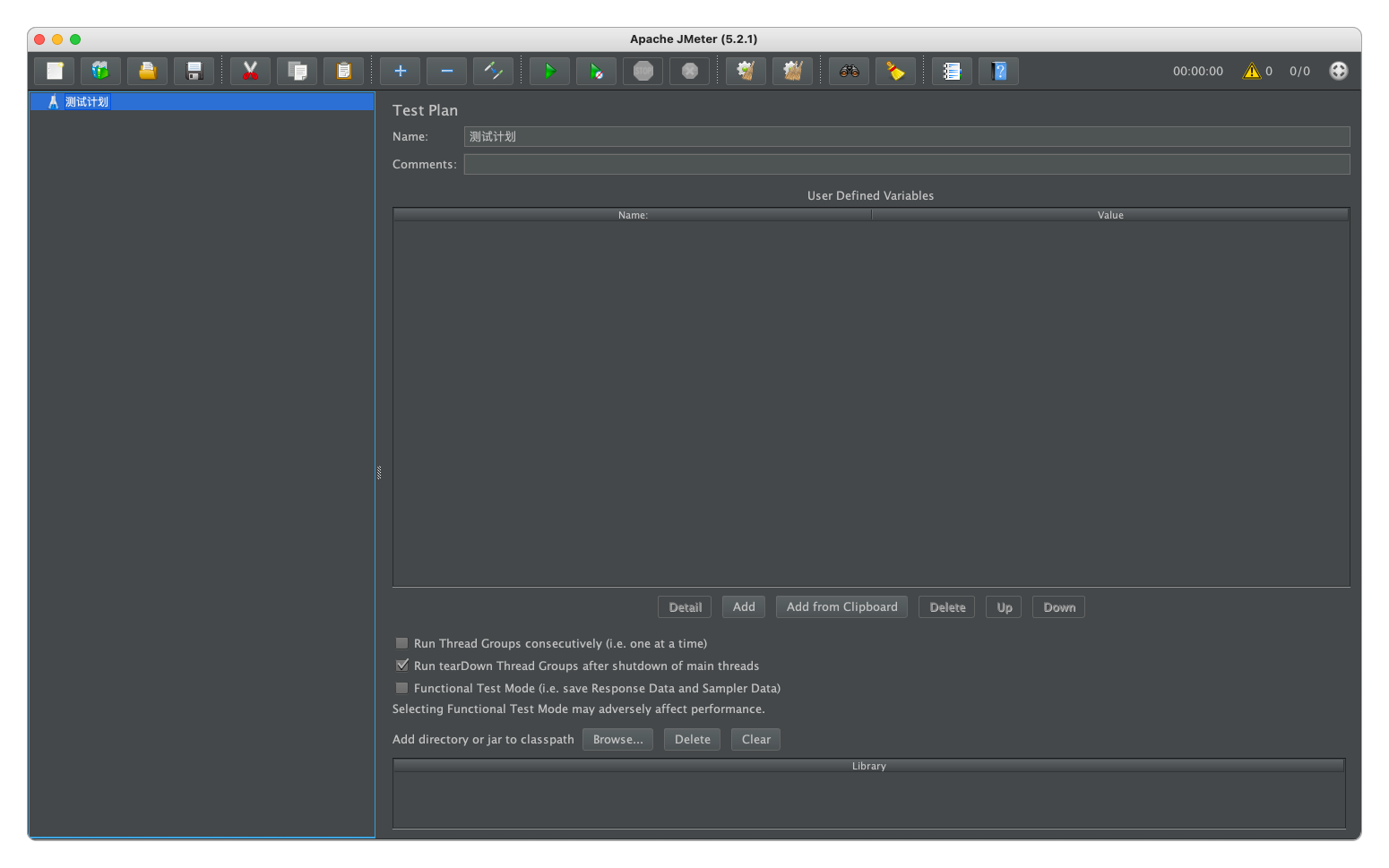Image resolution: width=1389 pixels, height=868 pixels.
Task: Click Browse... for classpath
Action: [617, 739]
